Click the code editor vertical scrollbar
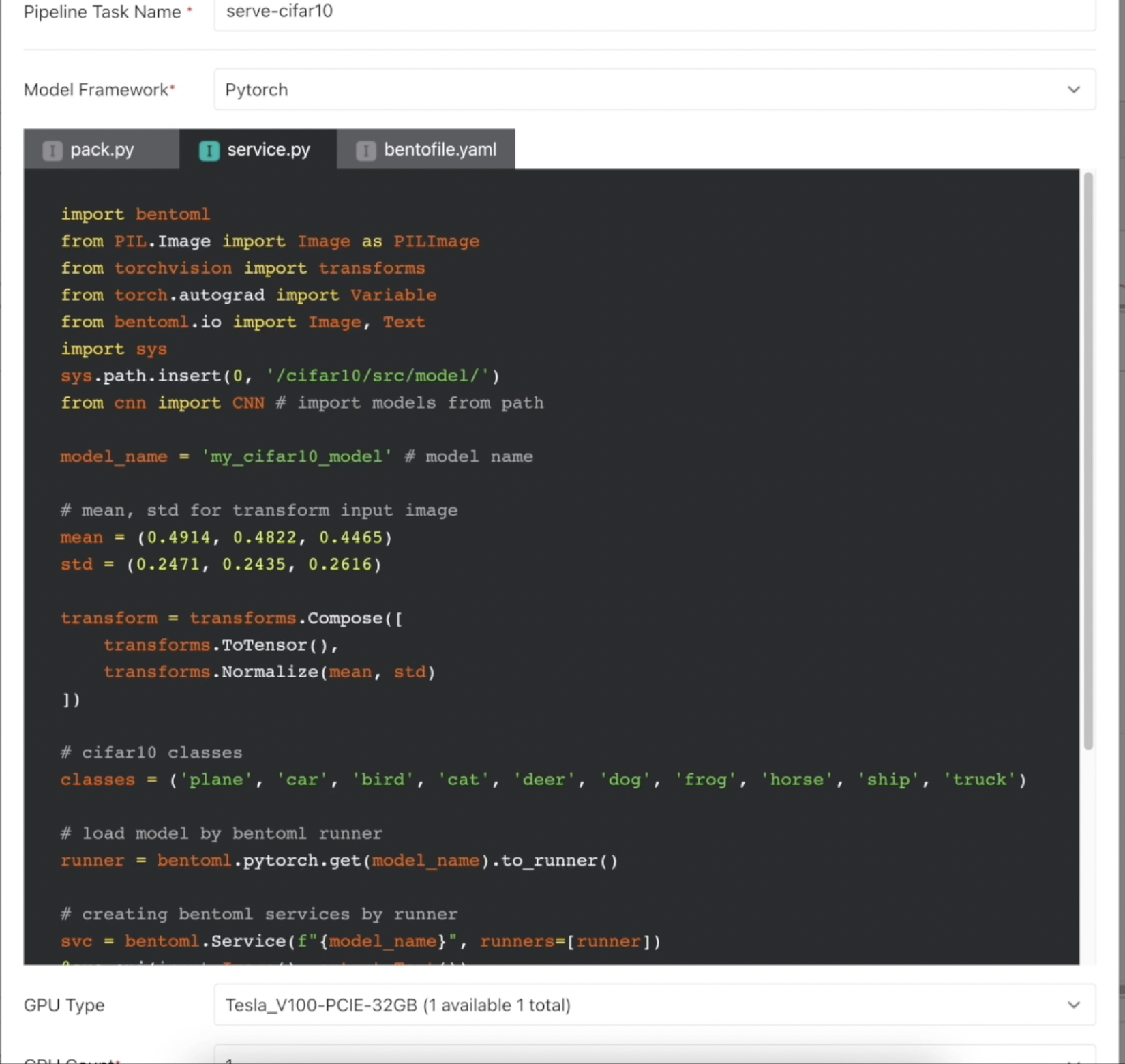The height and width of the screenshot is (1064, 1125). pos(1088,461)
